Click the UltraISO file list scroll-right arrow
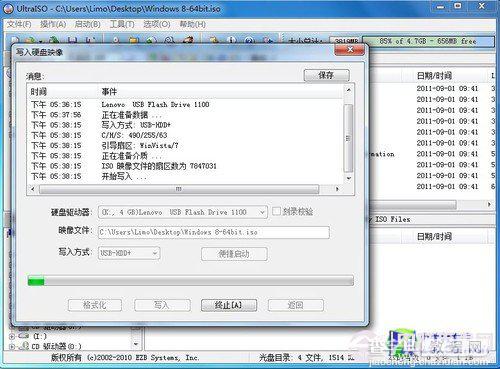The image size is (500, 369). point(489,204)
